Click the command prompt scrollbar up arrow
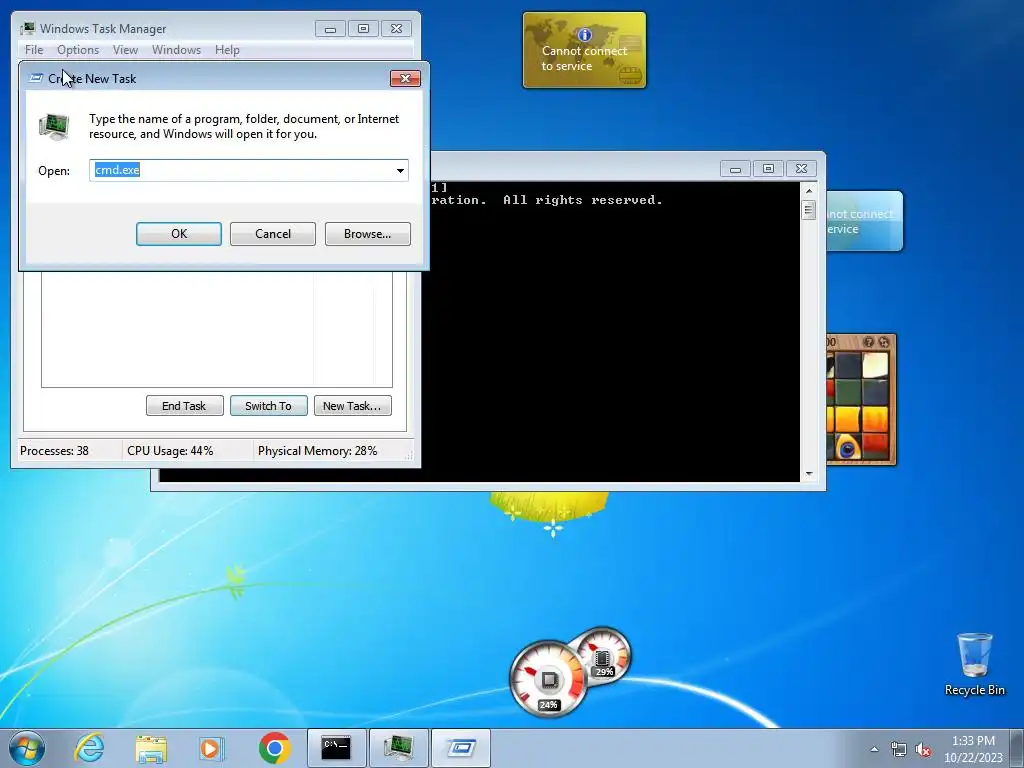1024x768 pixels. tap(808, 191)
